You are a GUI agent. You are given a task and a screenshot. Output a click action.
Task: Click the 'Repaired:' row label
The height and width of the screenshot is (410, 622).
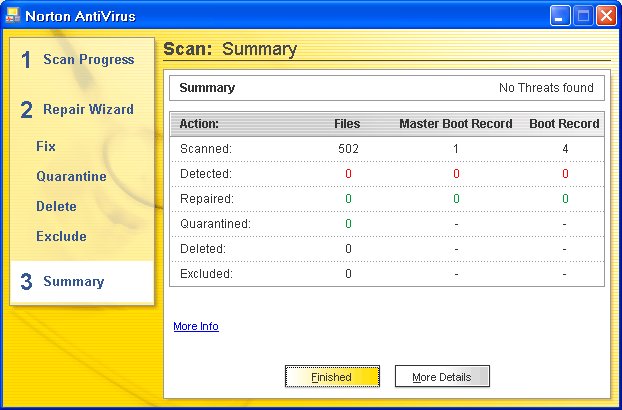207,199
